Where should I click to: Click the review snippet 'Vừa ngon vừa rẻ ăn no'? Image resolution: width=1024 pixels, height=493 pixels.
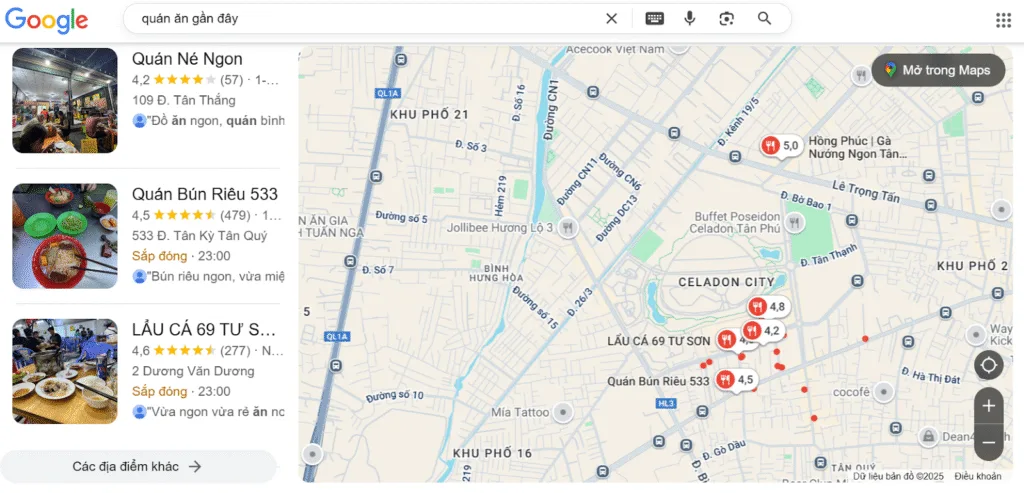point(216,412)
